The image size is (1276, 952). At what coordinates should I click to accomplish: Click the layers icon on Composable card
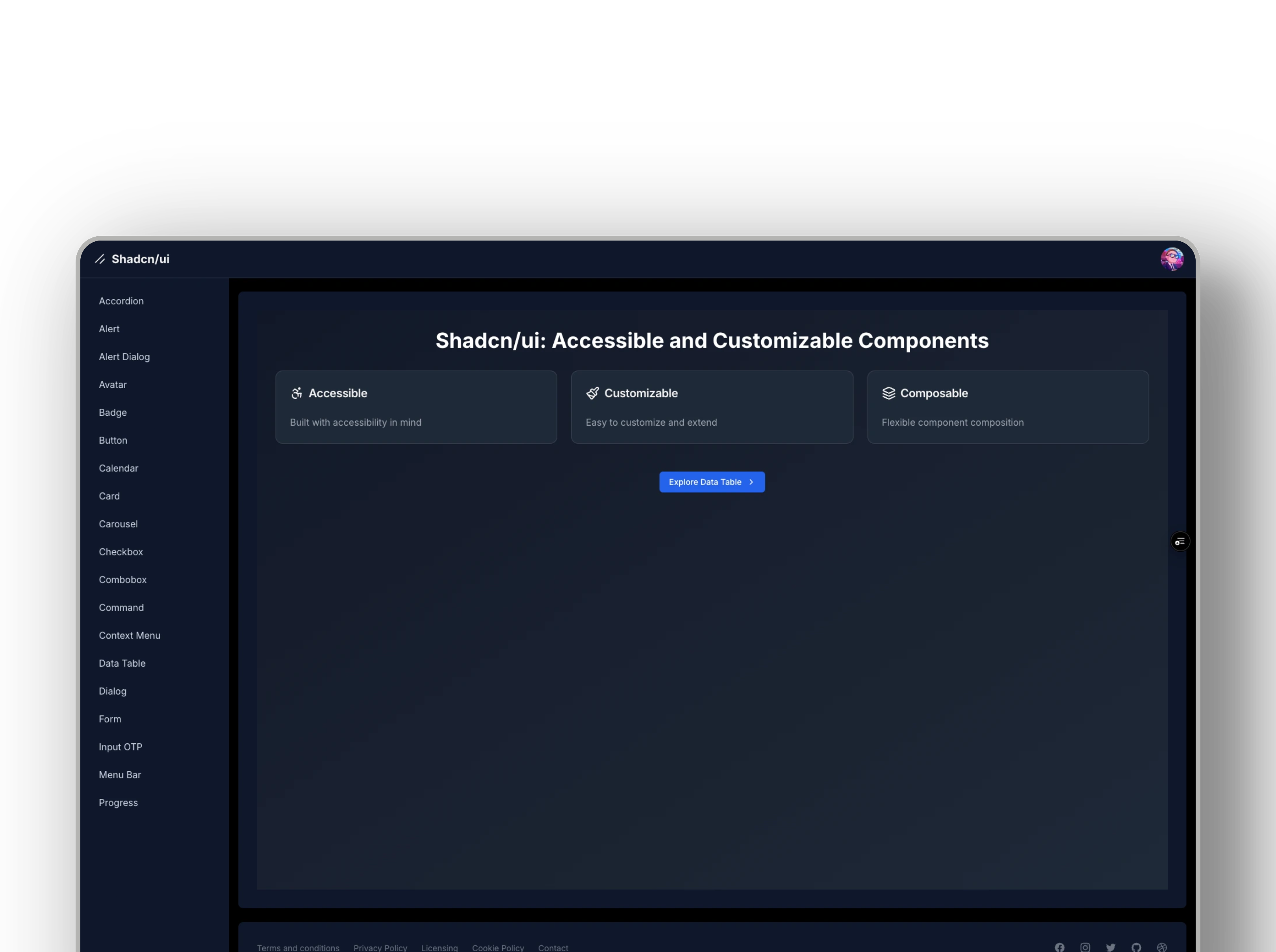point(888,393)
